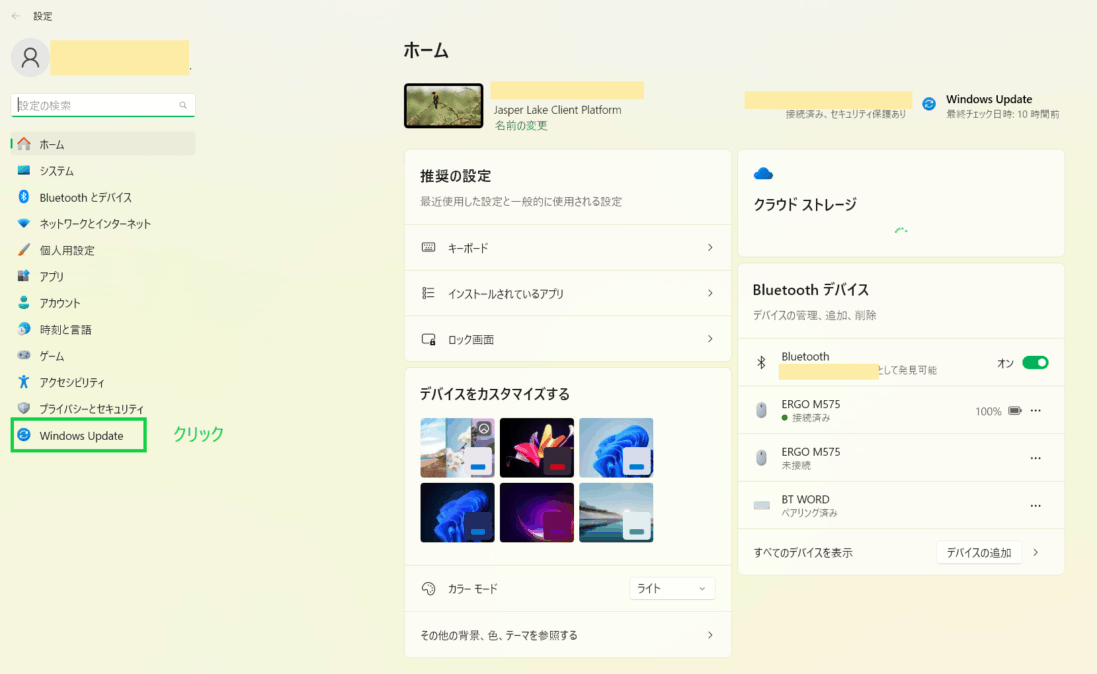Open the キーボード recommended setting
Screen dimensions: 1097x674
(568, 248)
